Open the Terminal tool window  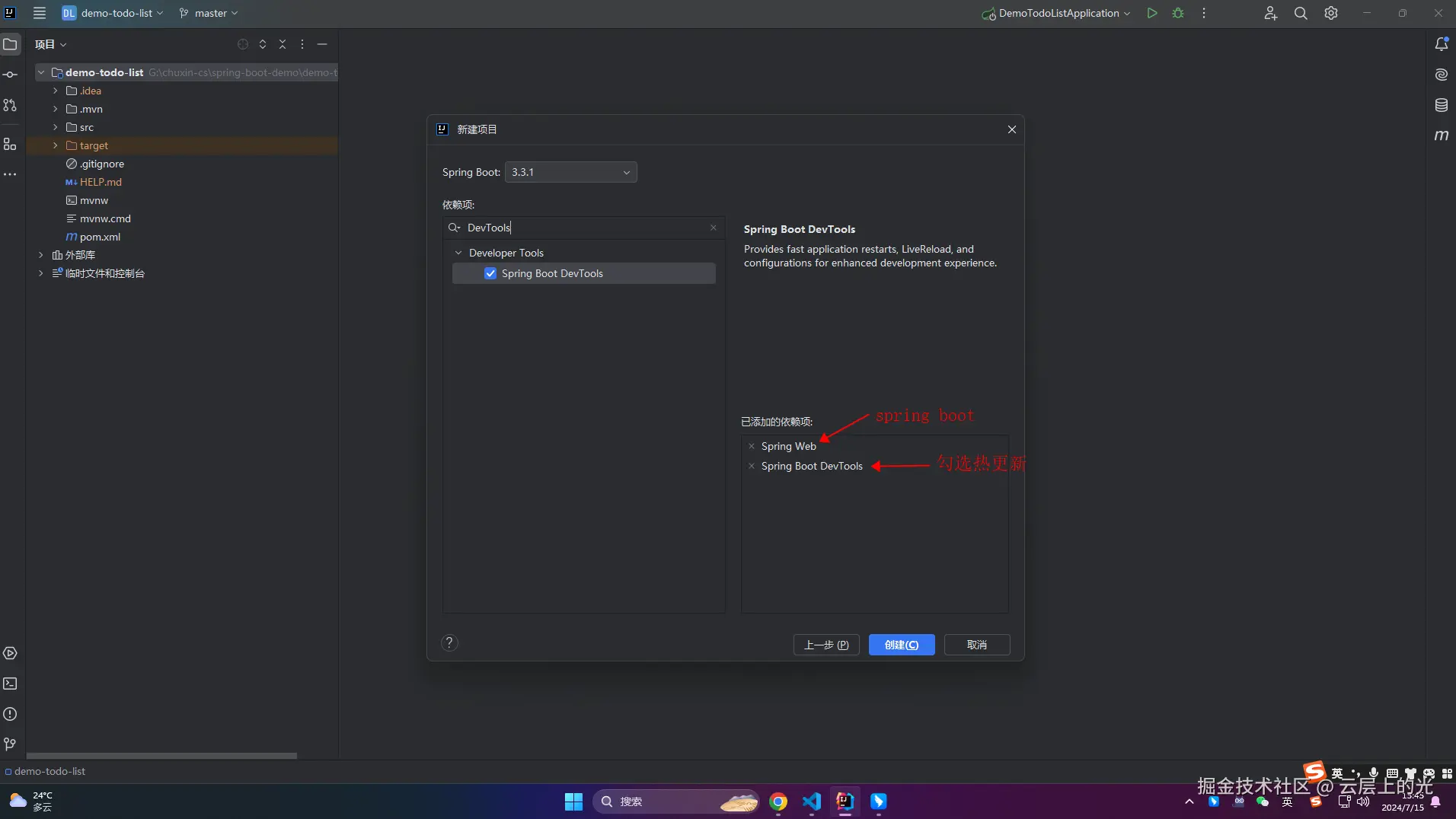[x=10, y=684]
